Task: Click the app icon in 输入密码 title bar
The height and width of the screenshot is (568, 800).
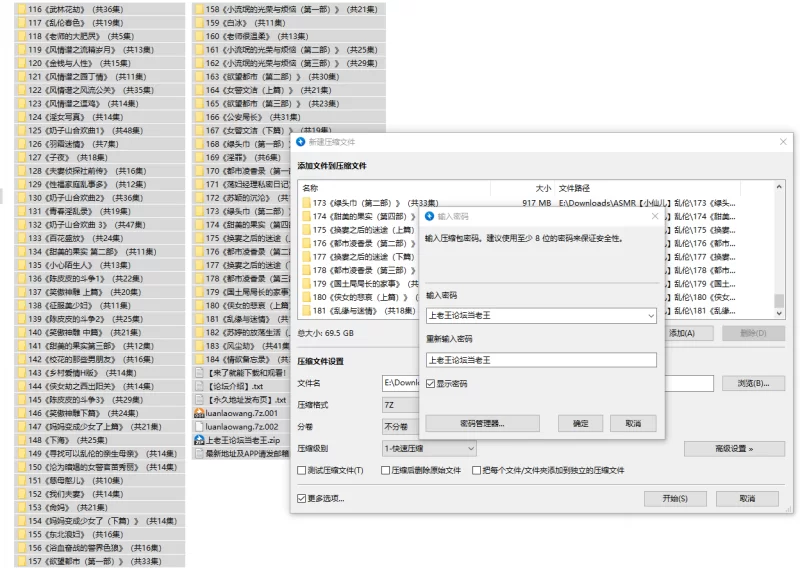Action: [x=430, y=216]
